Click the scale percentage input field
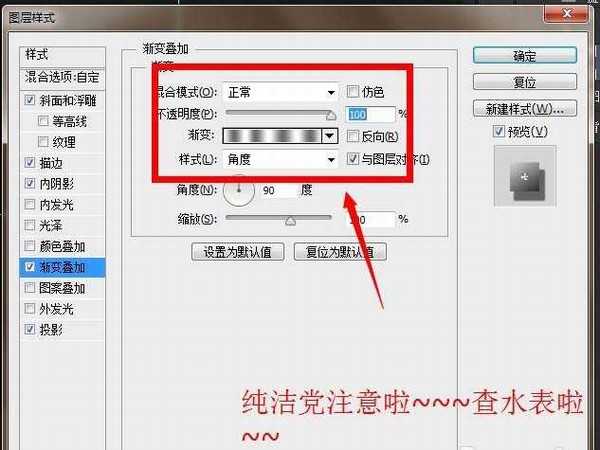The width and height of the screenshot is (600, 450). click(x=370, y=219)
